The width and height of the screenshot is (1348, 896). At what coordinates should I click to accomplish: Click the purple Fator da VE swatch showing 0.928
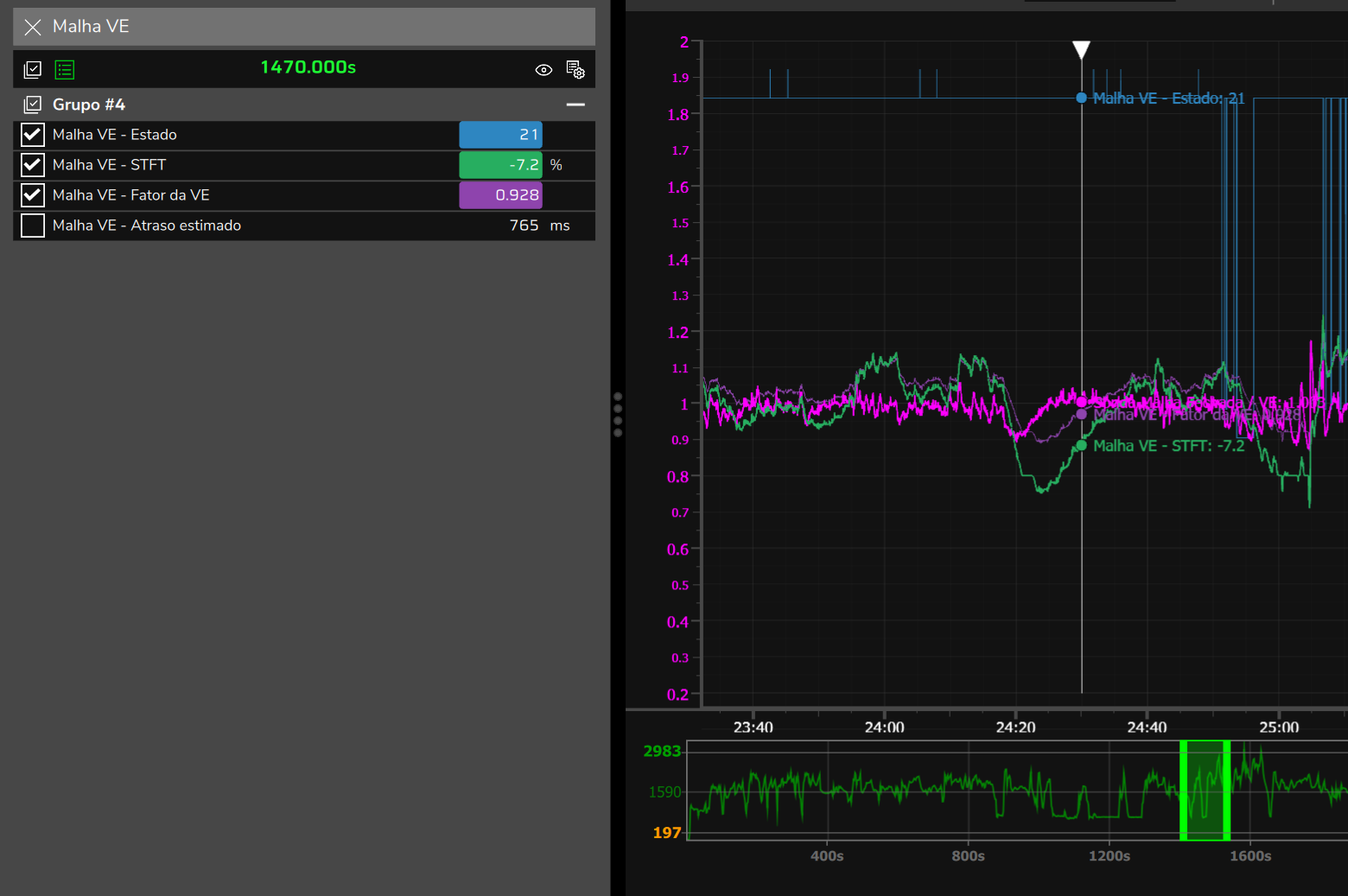click(500, 195)
